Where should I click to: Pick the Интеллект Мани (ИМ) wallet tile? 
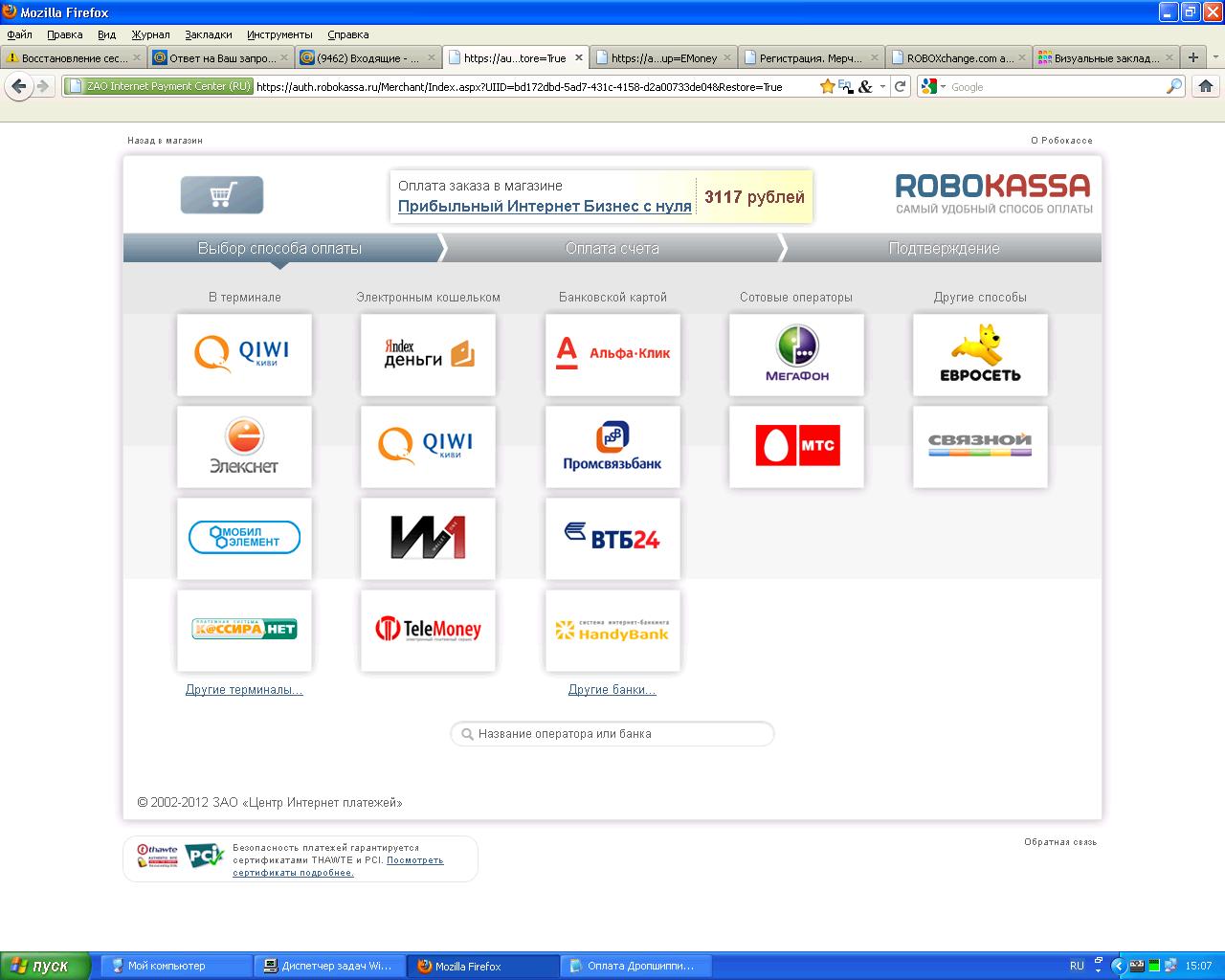pyautogui.click(x=428, y=538)
